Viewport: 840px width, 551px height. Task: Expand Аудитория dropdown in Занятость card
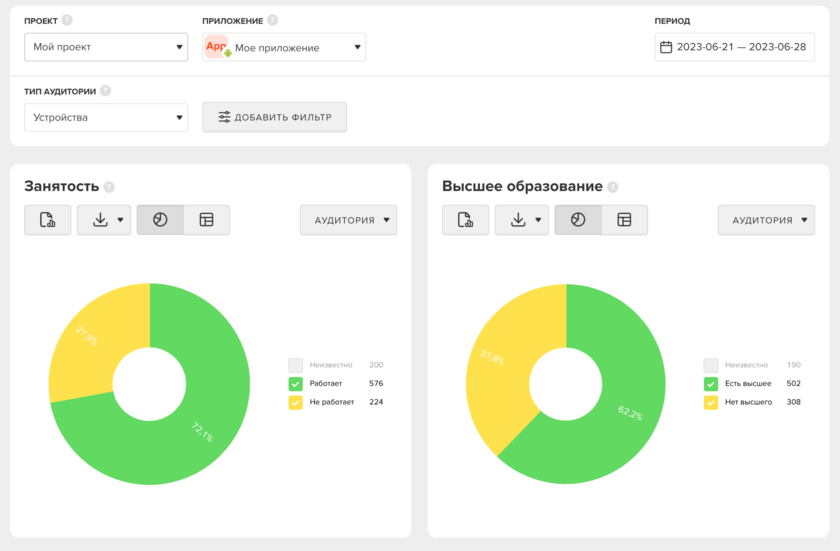(x=348, y=220)
